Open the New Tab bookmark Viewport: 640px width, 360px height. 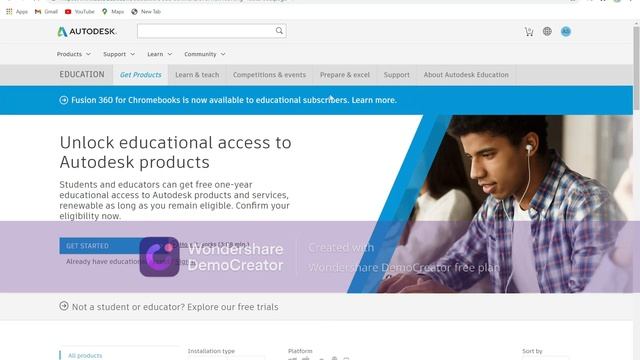[146, 11]
